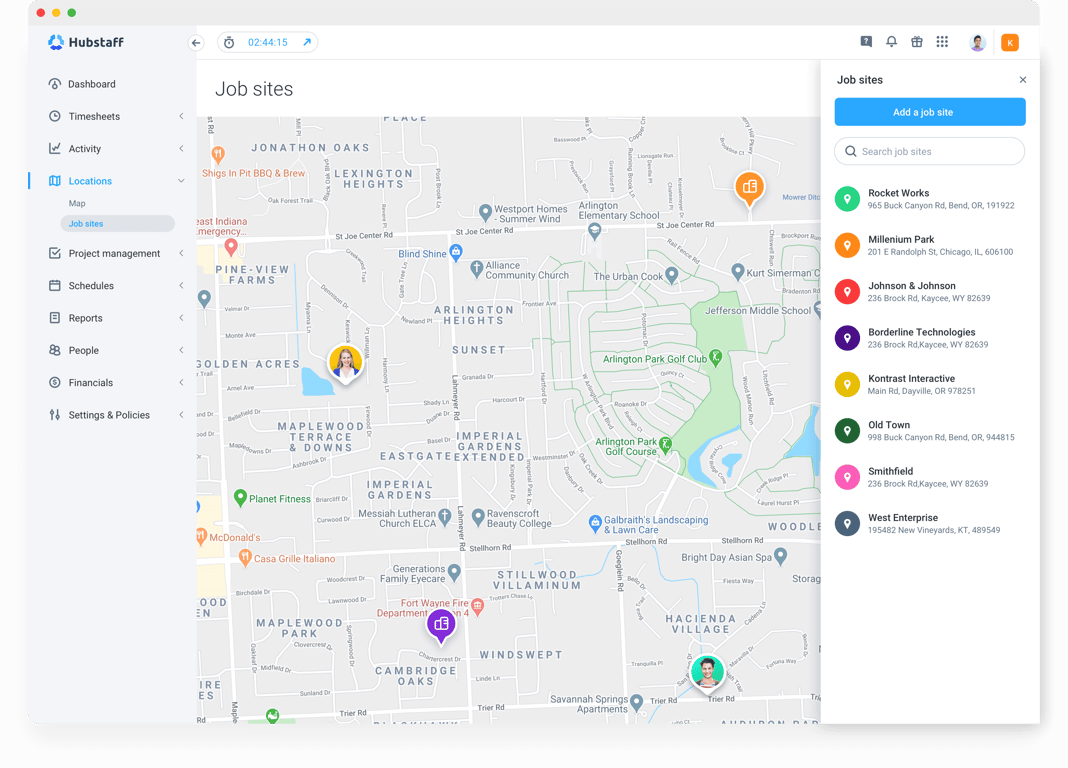Image resolution: width=1068 pixels, height=768 pixels.
Task: Click the pink Smithfield color pin
Action: [x=847, y=477]
